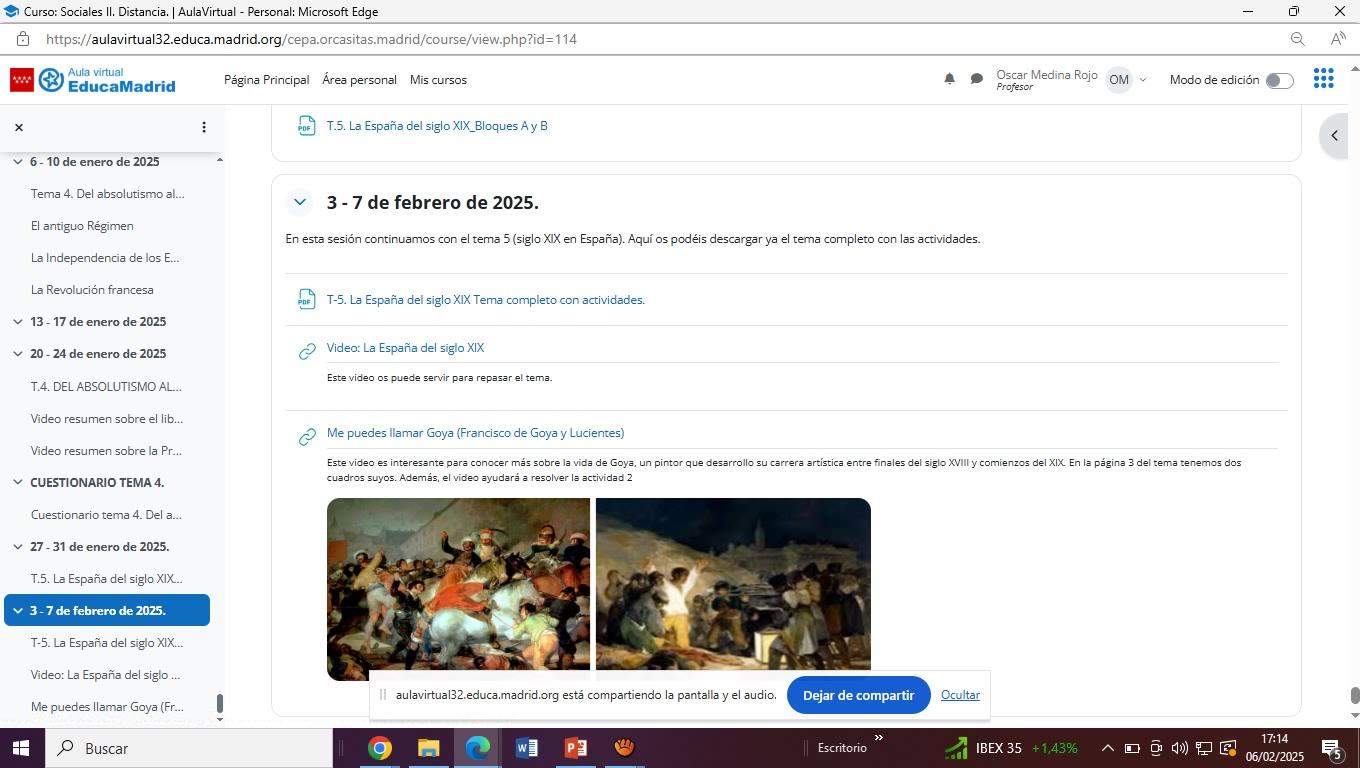Open the IBEX 35 stock widget in the taskbar
1360x768 pixels.
pyautogui.click(x=1011, y=748)
